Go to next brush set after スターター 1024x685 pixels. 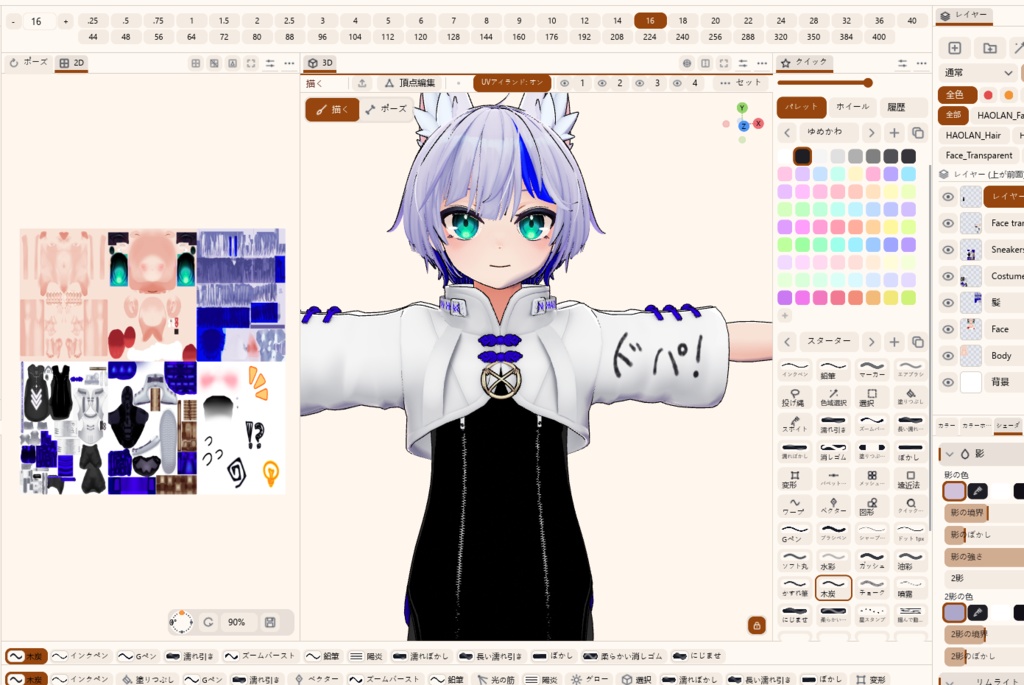click(871, 342)
